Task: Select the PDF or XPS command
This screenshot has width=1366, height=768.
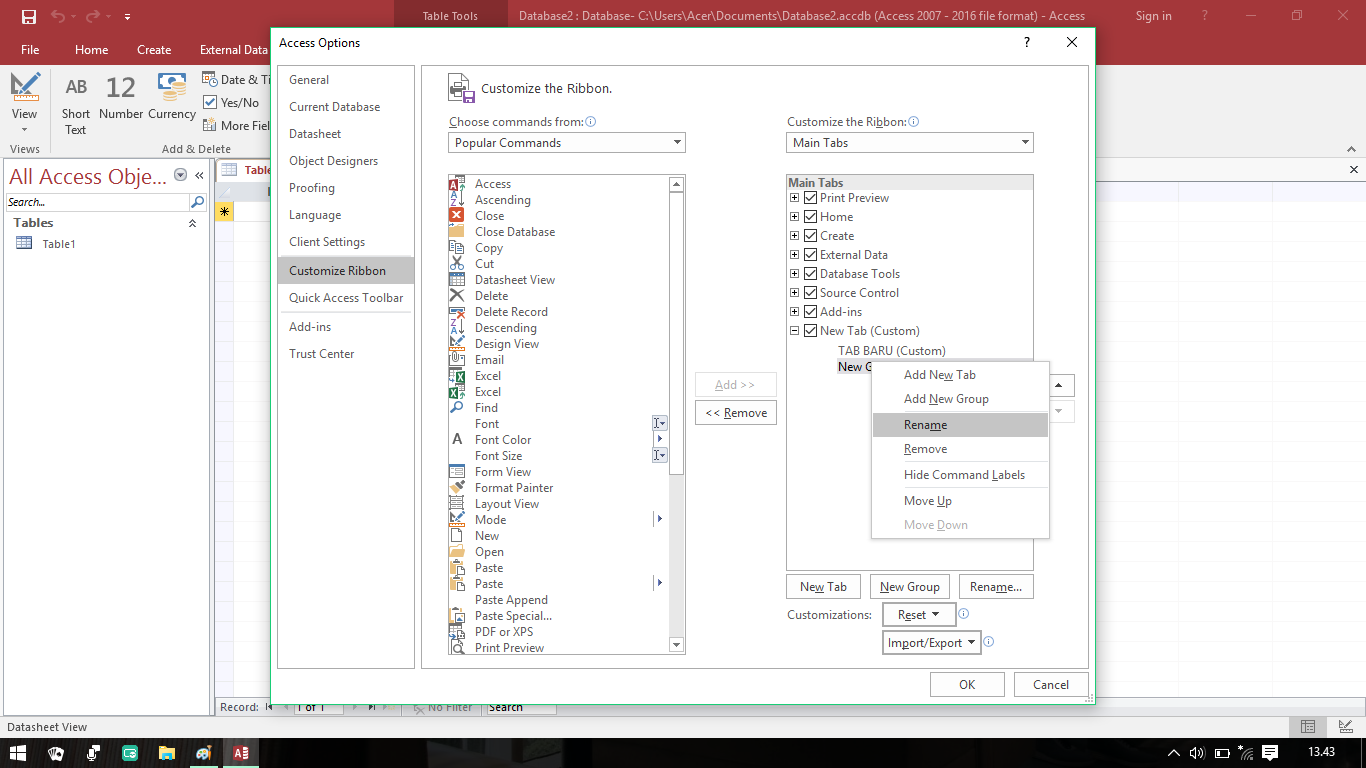Action: [x=503, y=632]
